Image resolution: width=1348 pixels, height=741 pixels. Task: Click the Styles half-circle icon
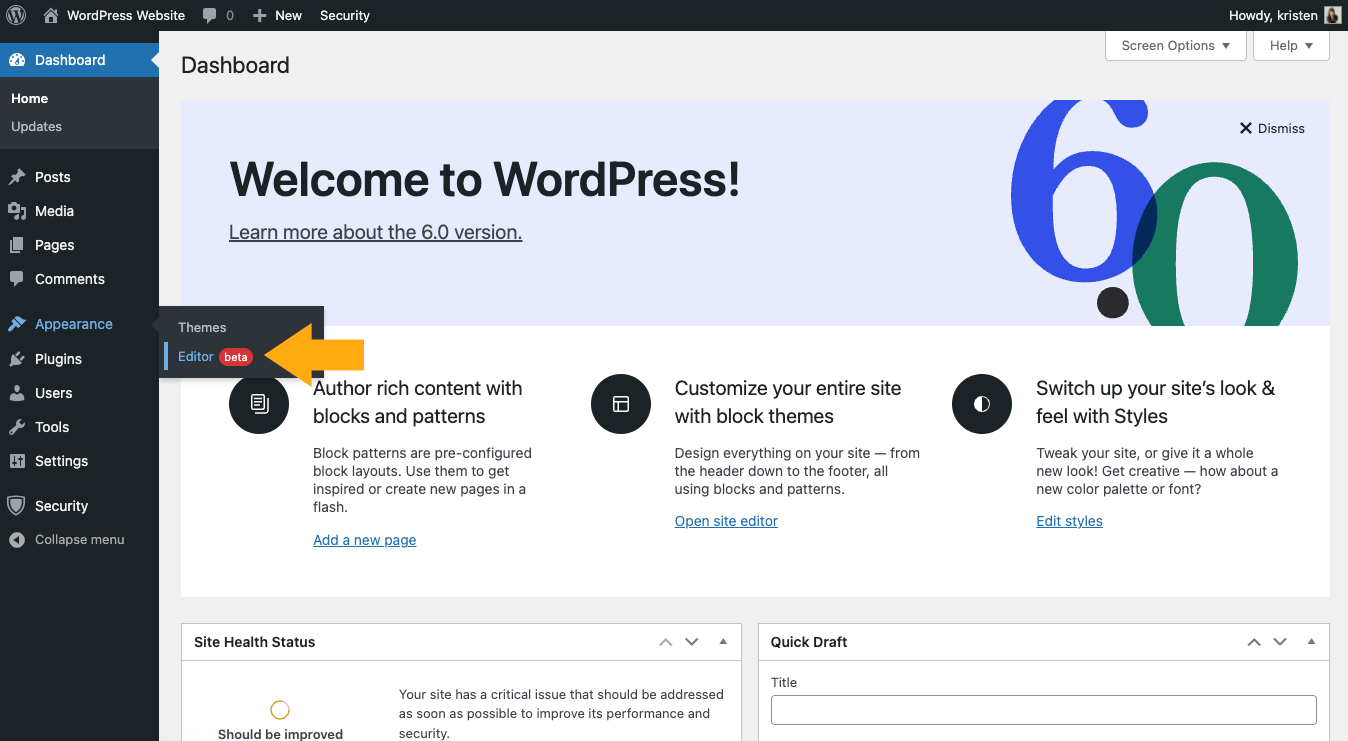pyautogui.click(x=982, y=403)
